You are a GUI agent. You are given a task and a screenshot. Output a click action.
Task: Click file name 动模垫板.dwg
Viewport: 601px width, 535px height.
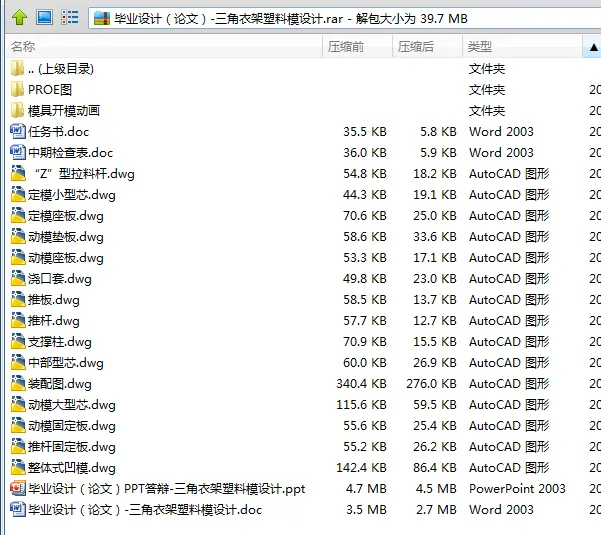pyautogui.click(x=66, y=237)
